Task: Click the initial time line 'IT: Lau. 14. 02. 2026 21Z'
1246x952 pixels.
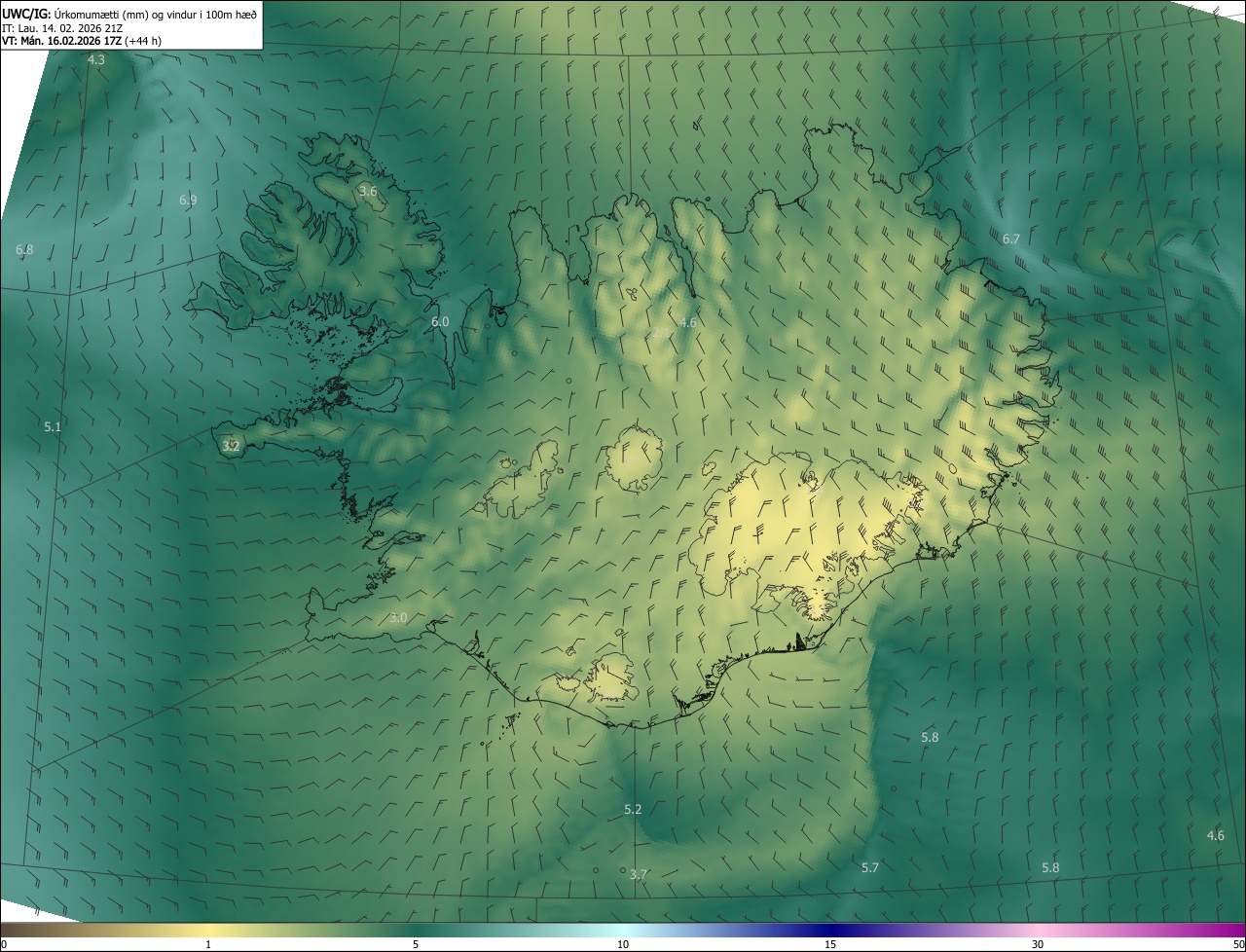Action: click(x=62, y=27)
